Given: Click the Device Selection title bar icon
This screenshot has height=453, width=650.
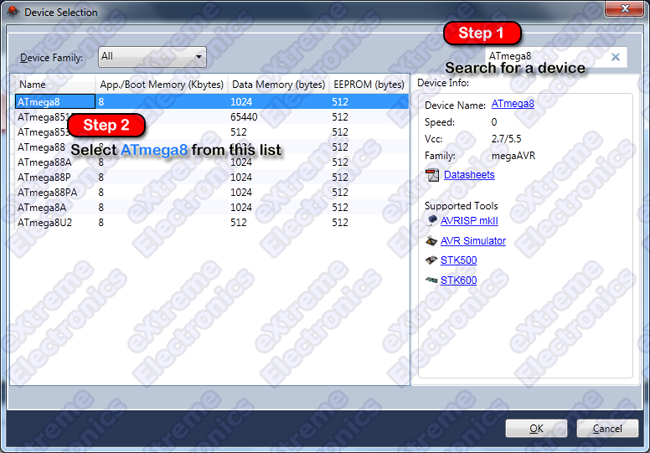Looking at the screenshot, I should pos(13,12).
